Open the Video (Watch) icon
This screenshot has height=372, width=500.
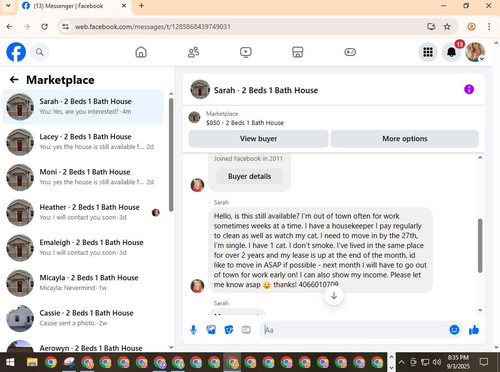pos(246,52)
